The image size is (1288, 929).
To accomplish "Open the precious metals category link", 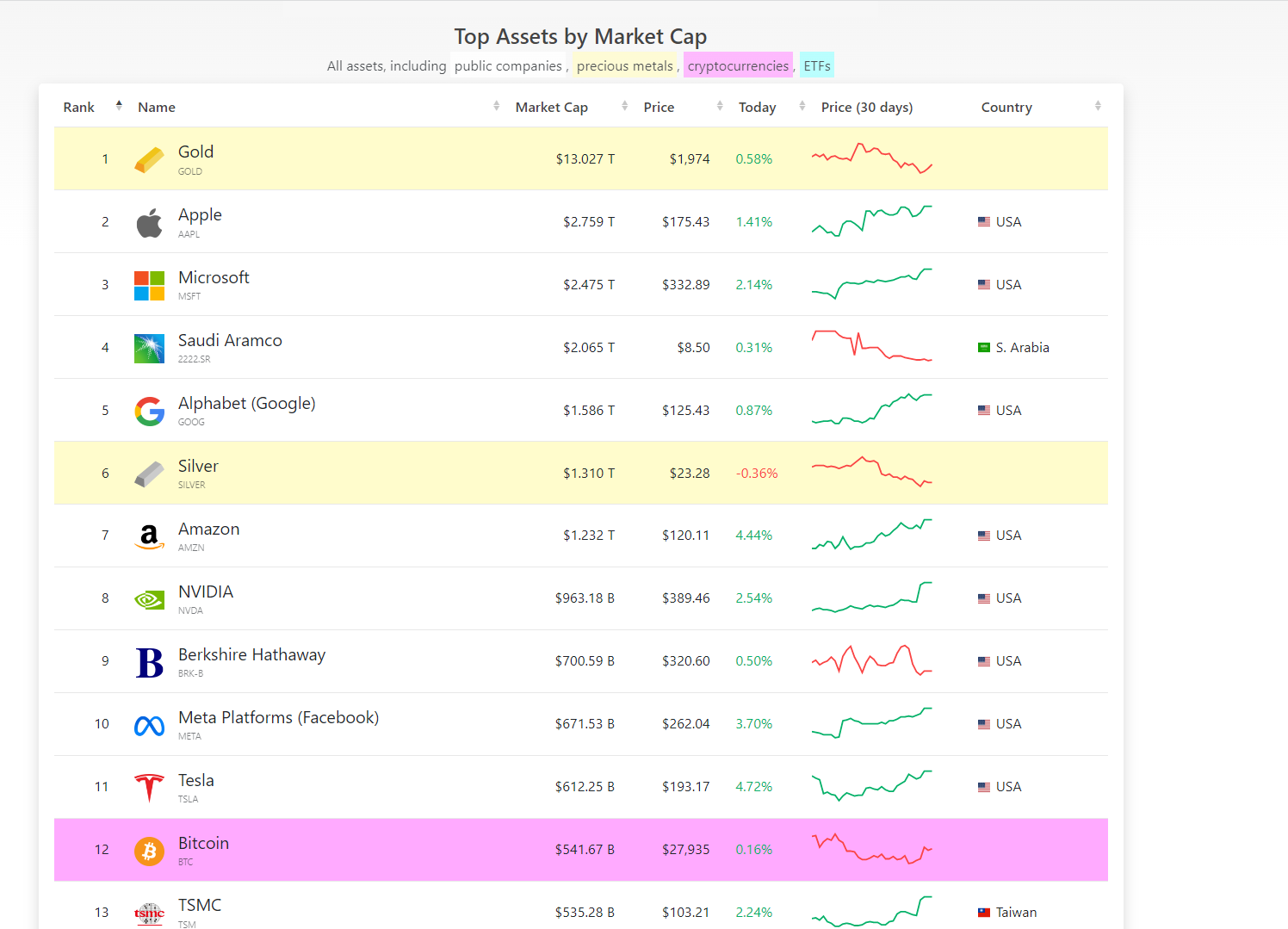I will [625, 65].
